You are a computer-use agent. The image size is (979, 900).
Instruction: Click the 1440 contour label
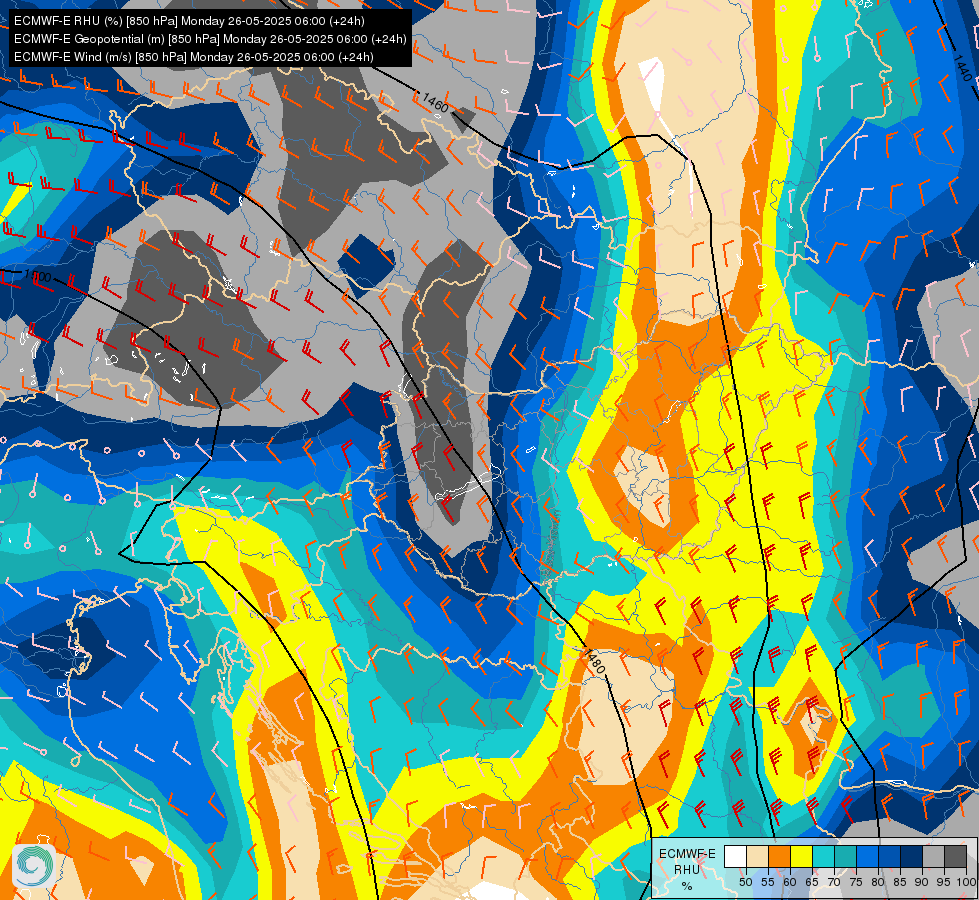click(962, 68)
